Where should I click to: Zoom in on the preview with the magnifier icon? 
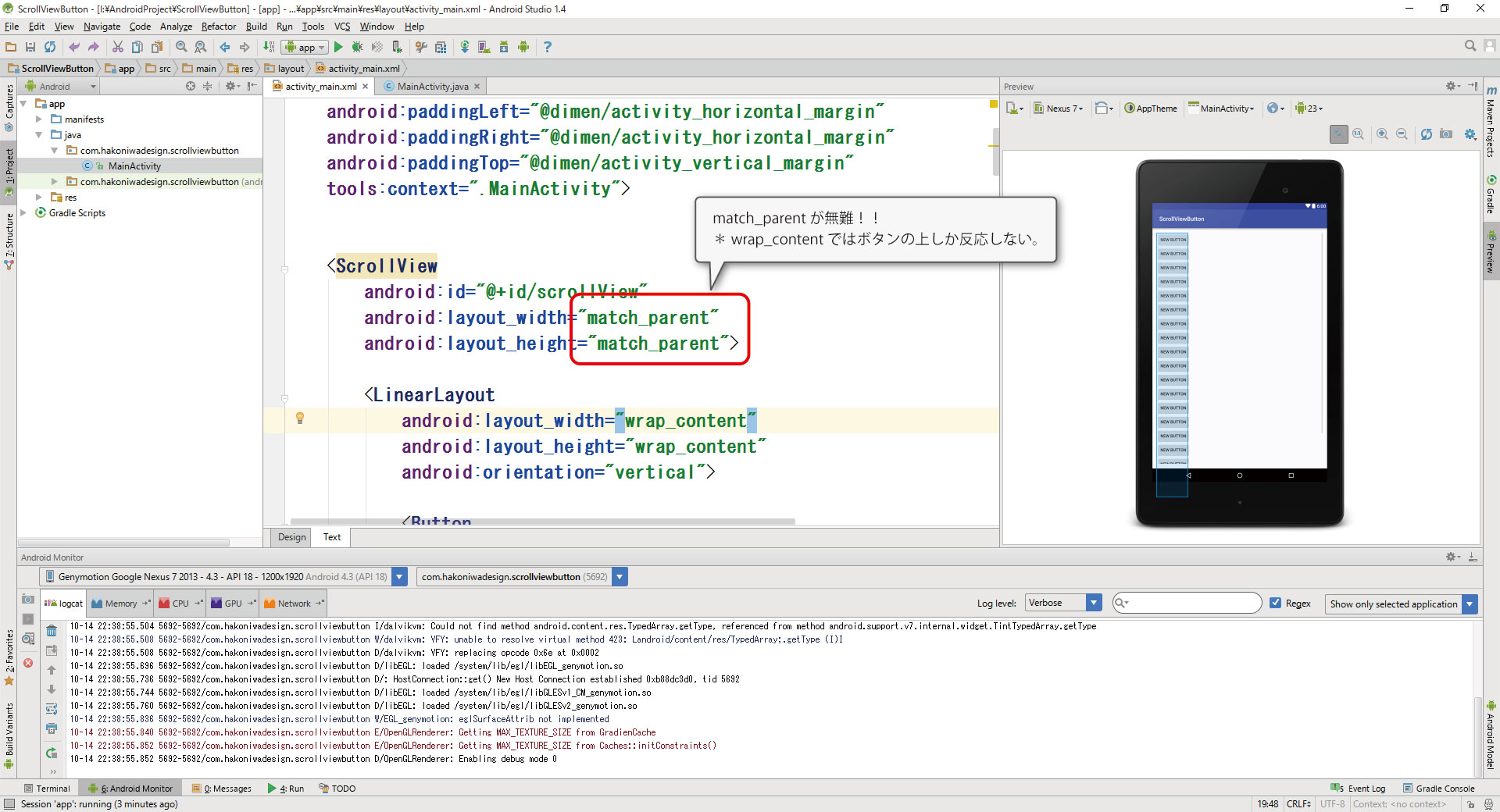coord(1382,134)
